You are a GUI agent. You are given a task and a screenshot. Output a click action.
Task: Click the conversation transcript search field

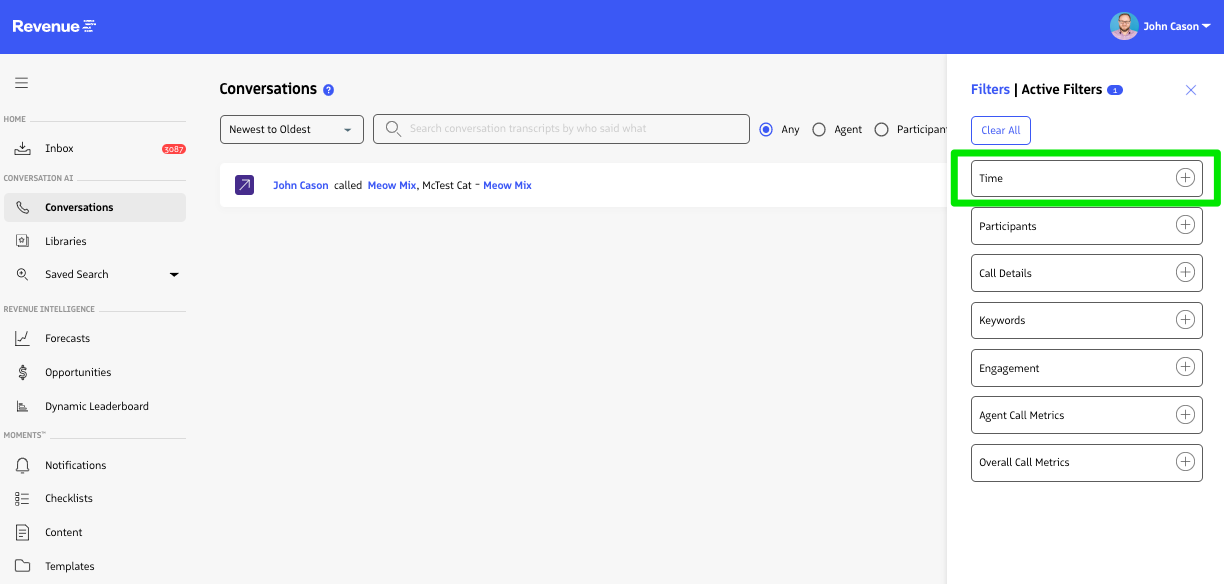tap(570, 129)
